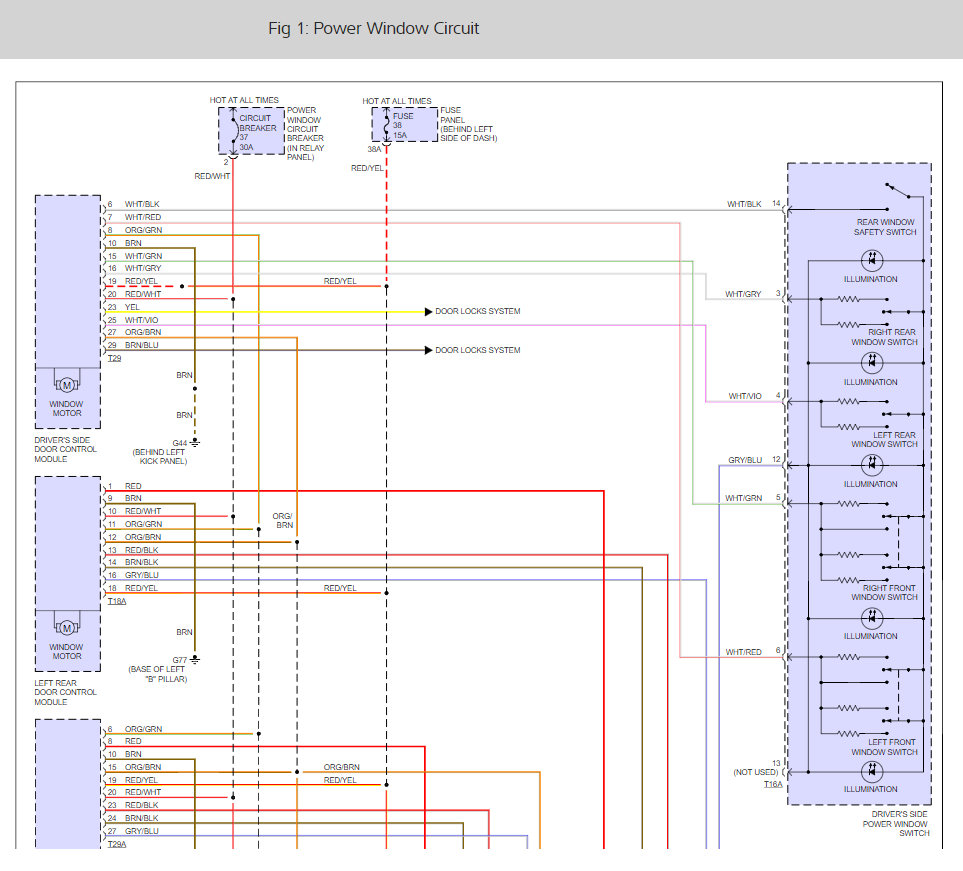Click the T16A connector label
The width and height of the screenshot is (963, 871).
pyautogui.click(x=773, y=785)
